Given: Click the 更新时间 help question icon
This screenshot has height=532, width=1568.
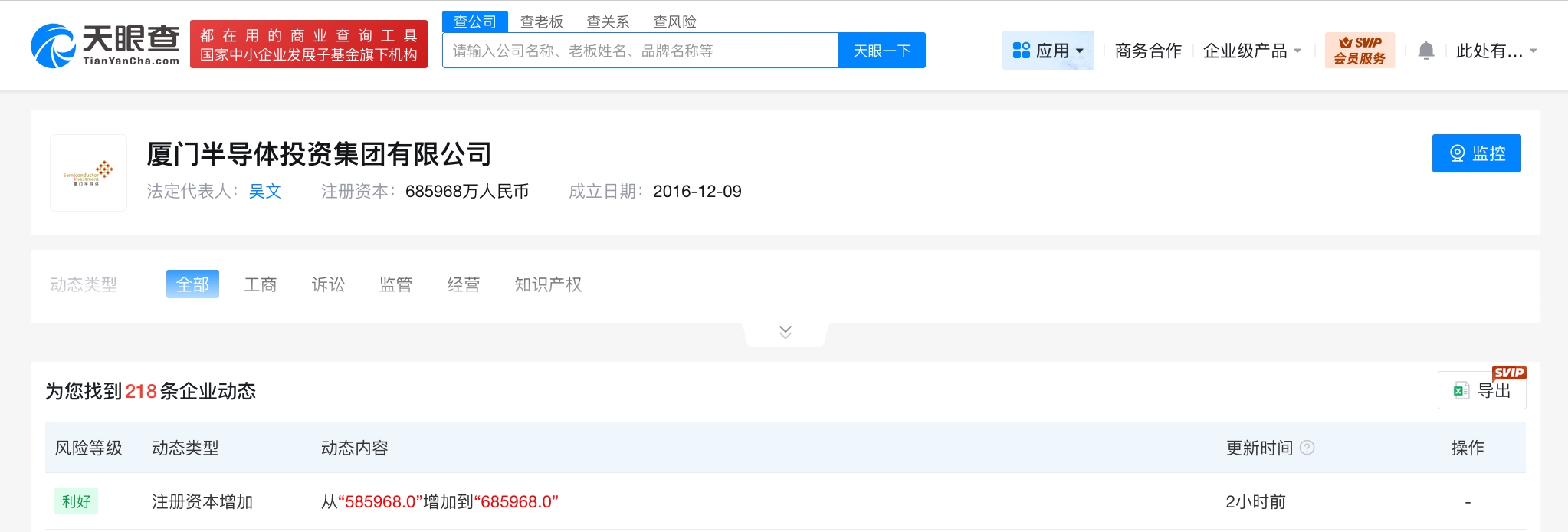Looking at the screenshot, I should coord(1307,448).
